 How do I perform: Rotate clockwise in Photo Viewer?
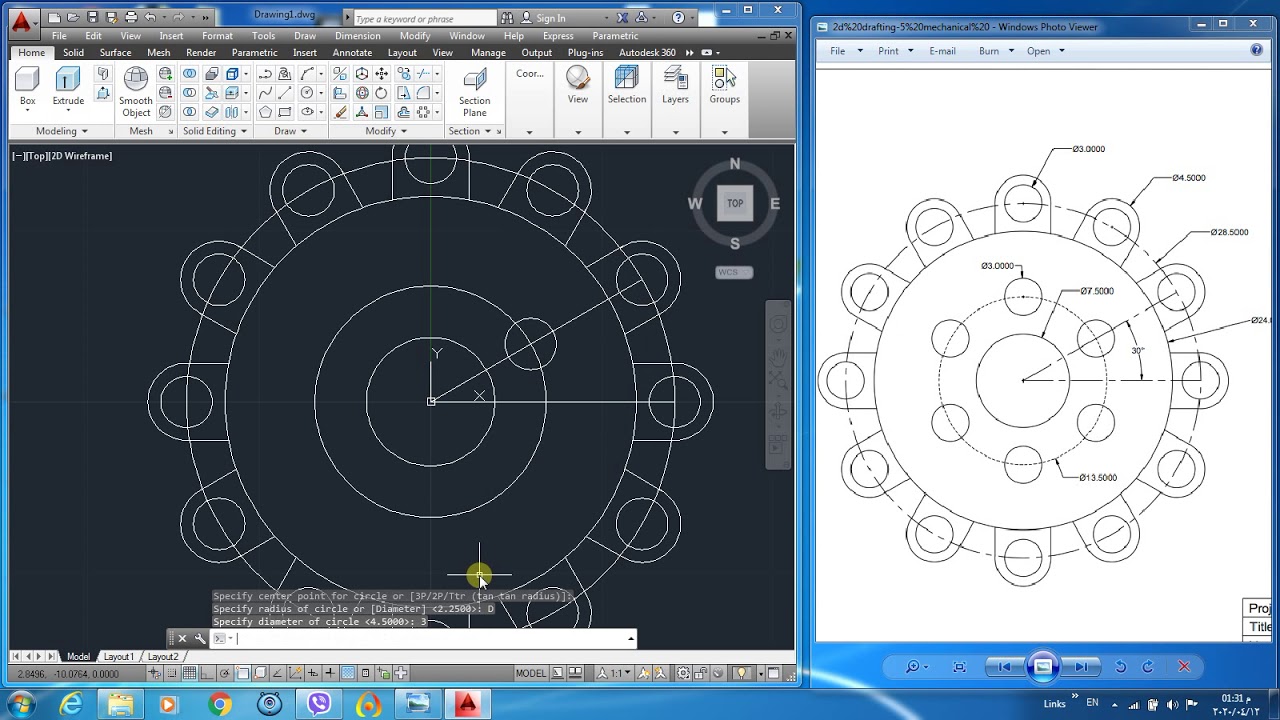point(1147,667)
